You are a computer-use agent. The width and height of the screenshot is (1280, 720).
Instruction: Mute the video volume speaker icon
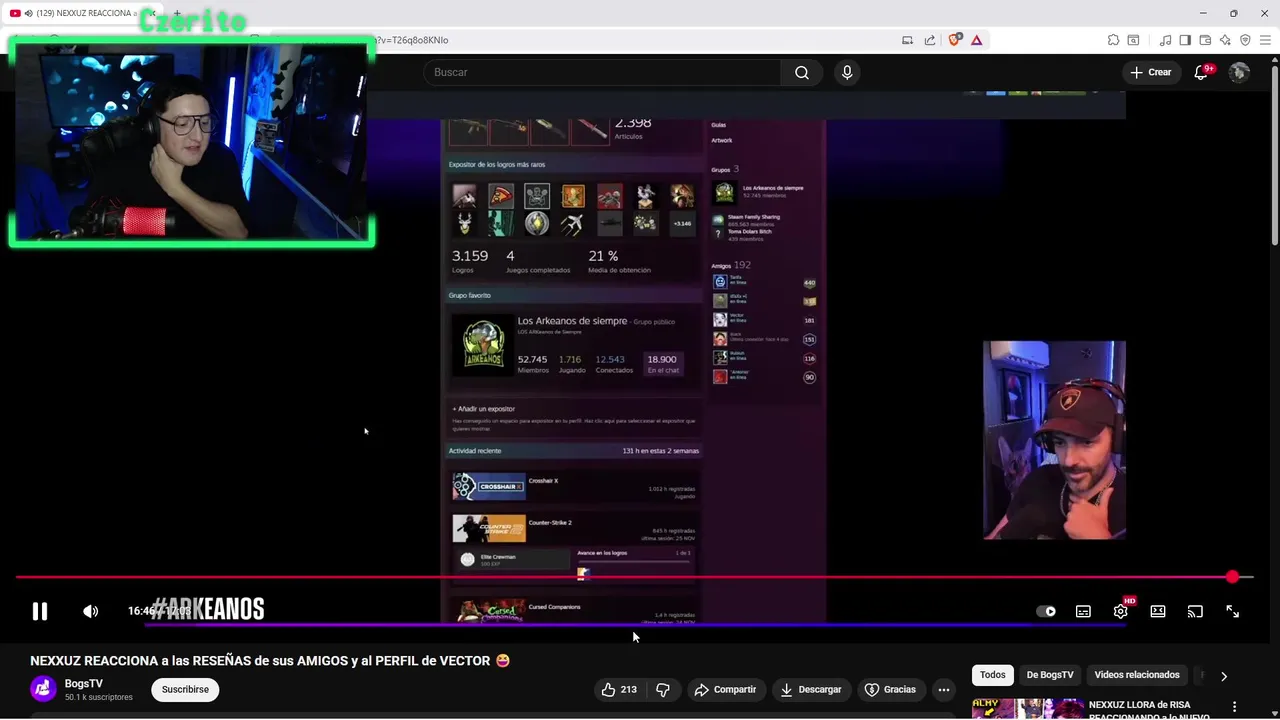coord(91,611)
